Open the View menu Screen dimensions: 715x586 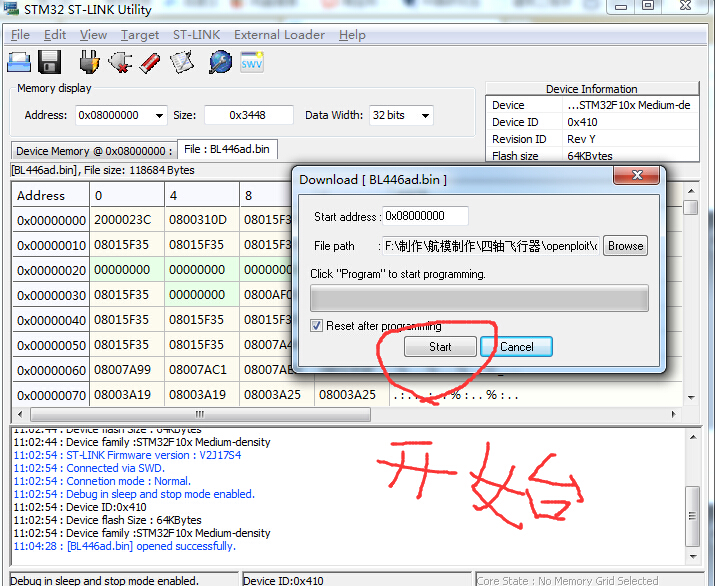93,35
